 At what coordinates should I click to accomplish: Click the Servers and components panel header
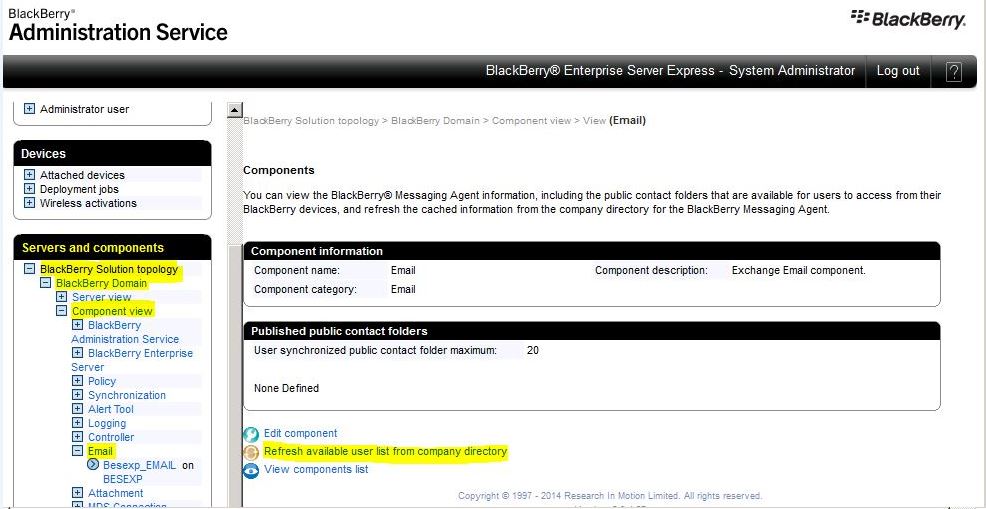point(112,247)
